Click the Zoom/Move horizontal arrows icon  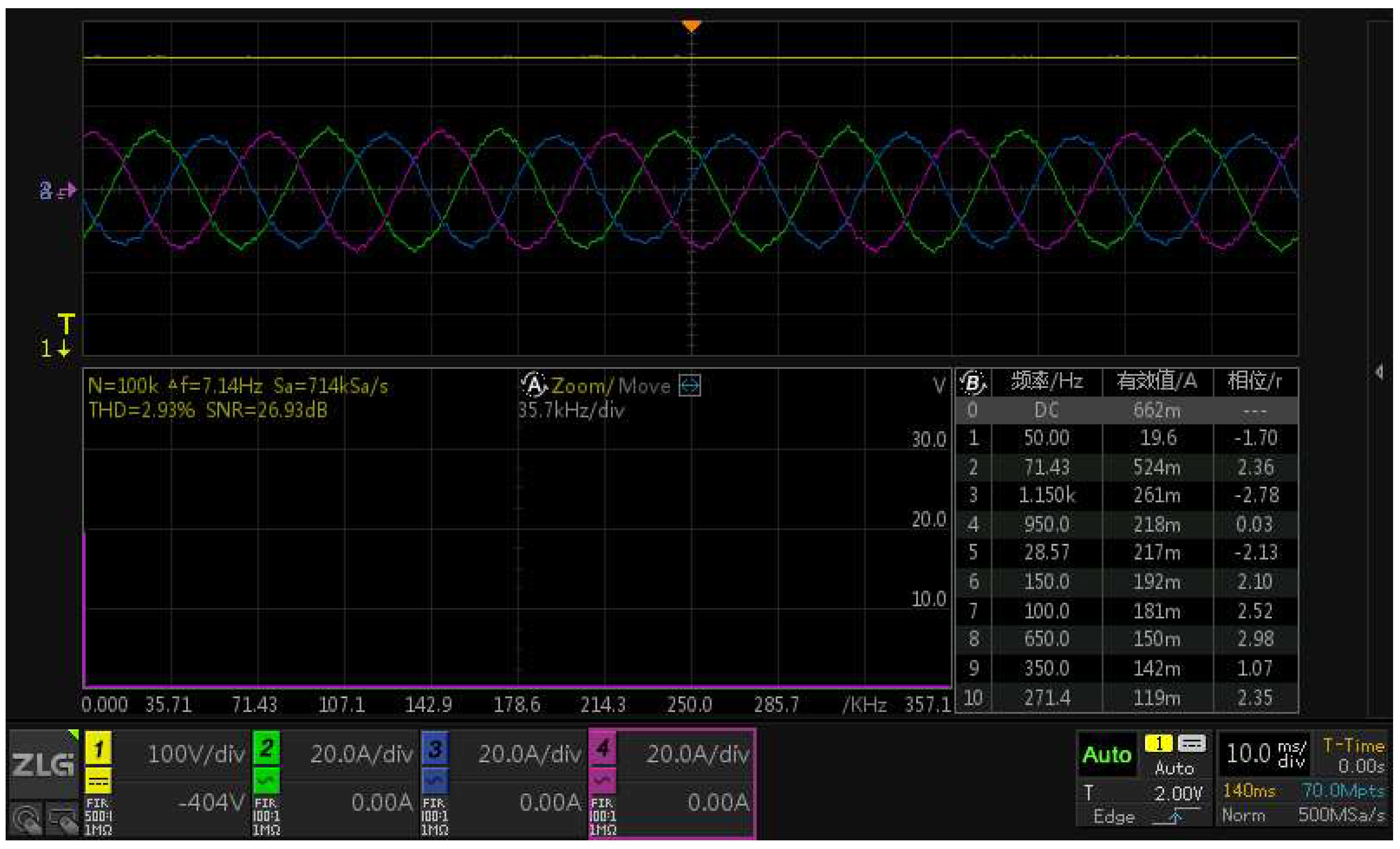click(690, 386)
